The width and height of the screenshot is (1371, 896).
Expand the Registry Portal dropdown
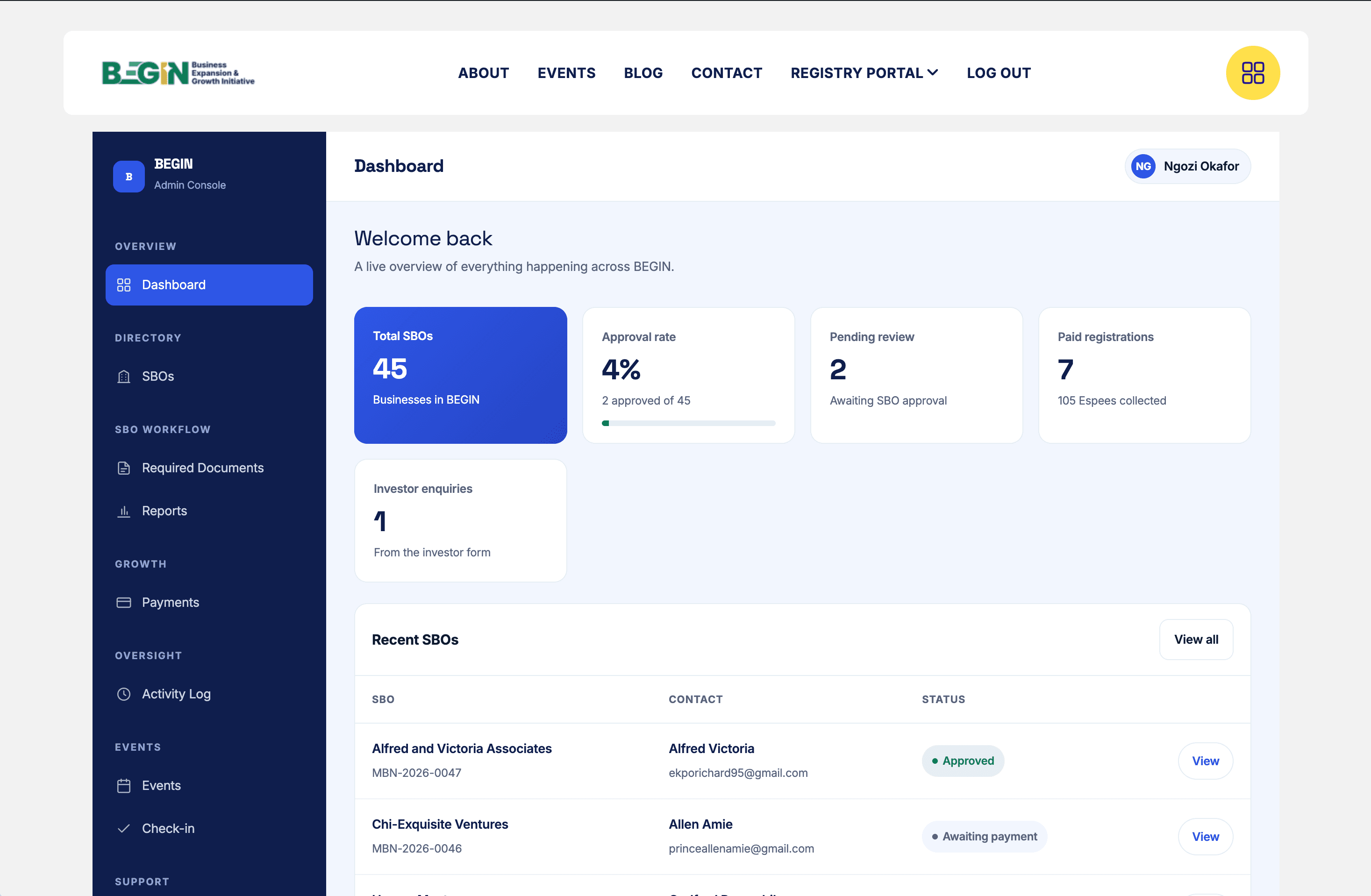[864, 73]
